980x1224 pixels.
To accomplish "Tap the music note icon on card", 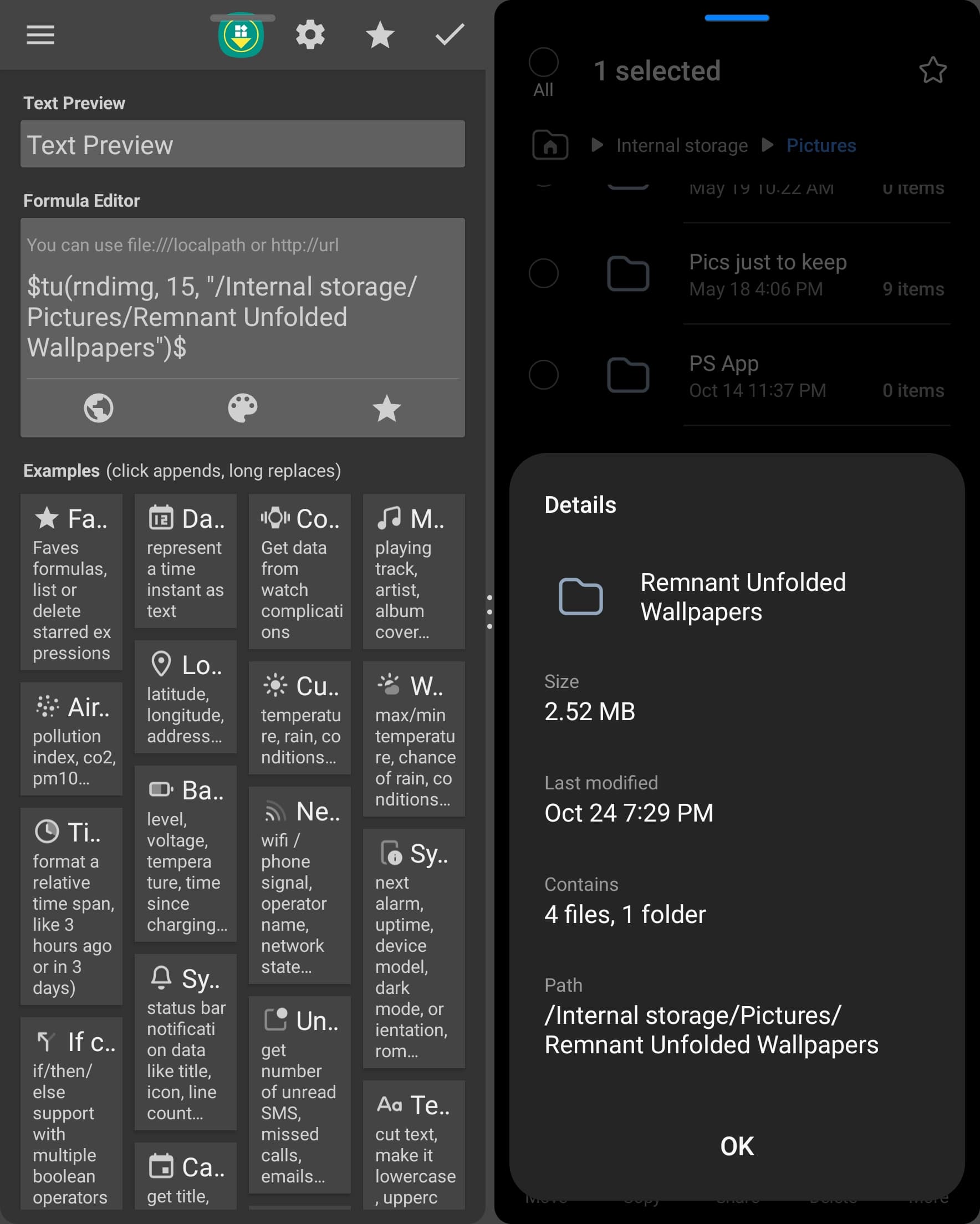I will coord(389,518).
